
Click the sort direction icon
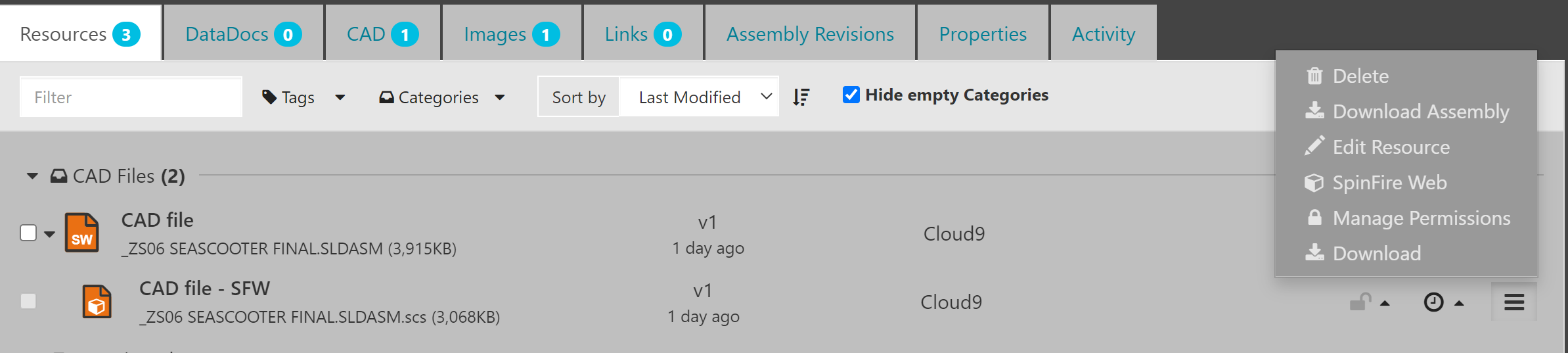801,97
